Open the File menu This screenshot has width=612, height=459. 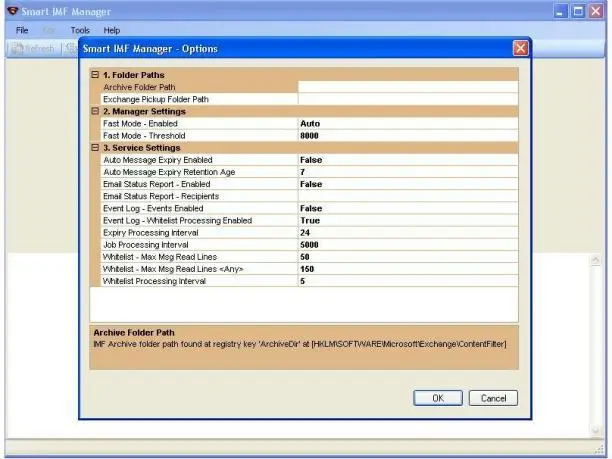(x=22, y=30)
